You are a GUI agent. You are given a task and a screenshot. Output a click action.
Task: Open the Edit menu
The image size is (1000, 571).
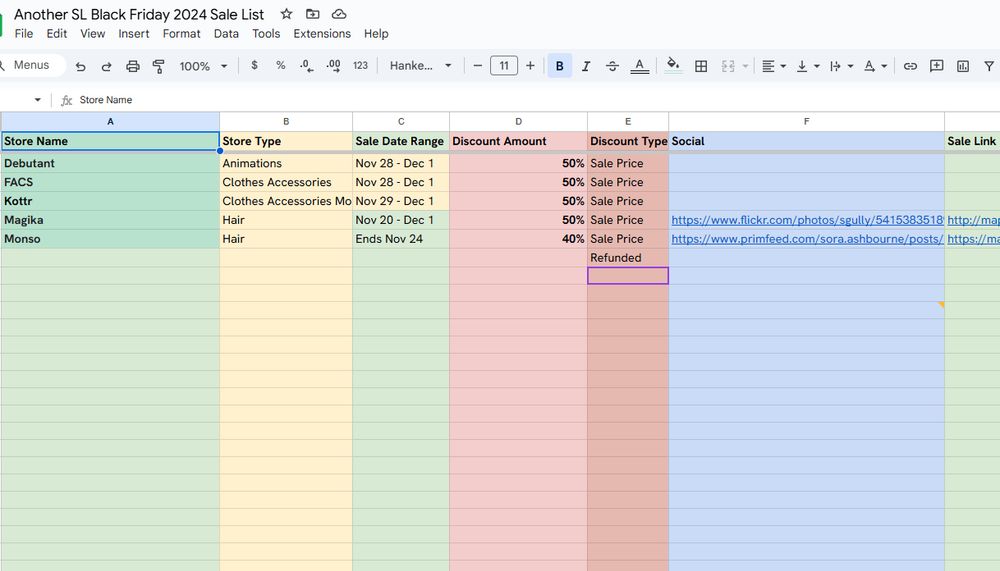coord(57,33)
